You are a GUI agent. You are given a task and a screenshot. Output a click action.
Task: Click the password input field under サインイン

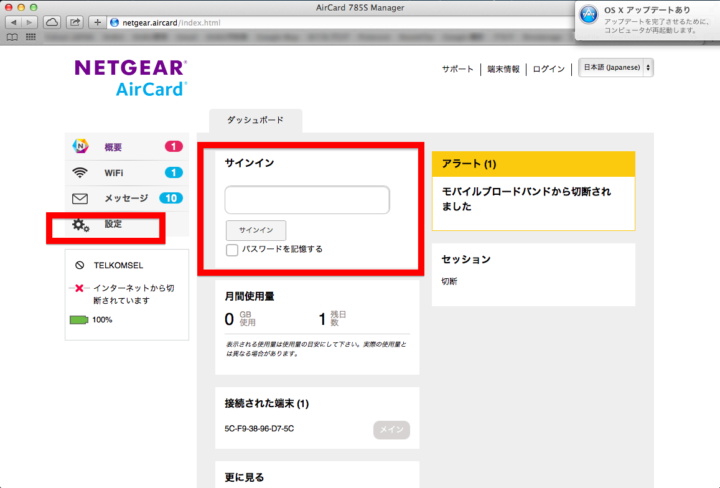coord(307,200)
